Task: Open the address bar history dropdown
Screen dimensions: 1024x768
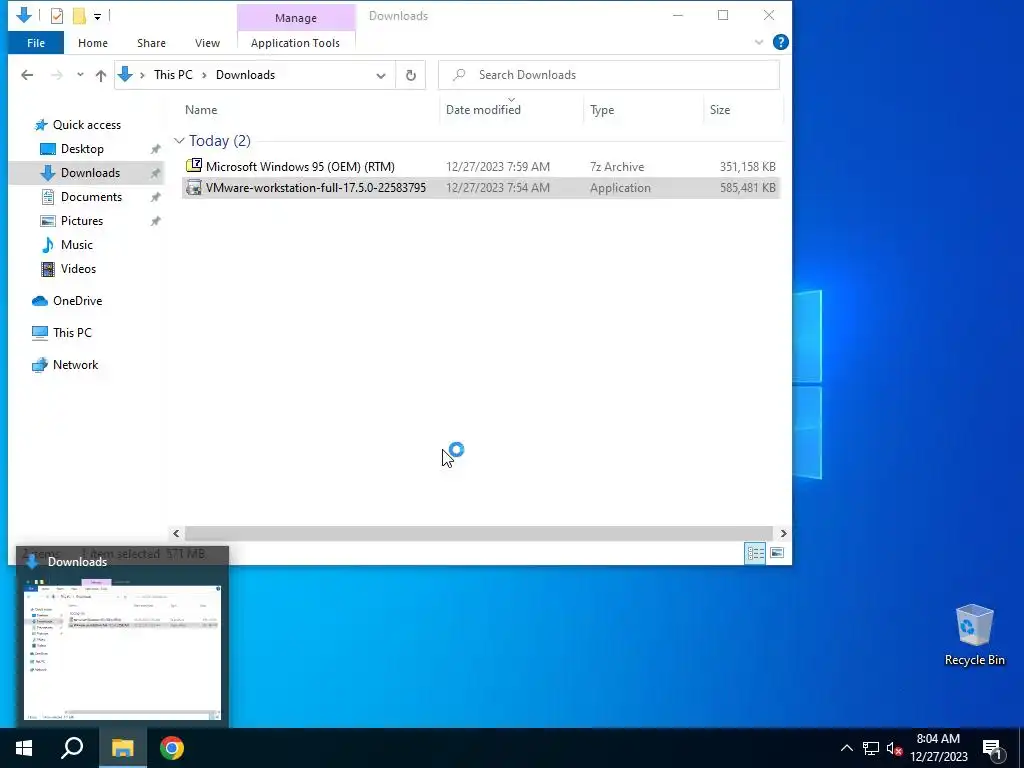Action: coord(381,75)
